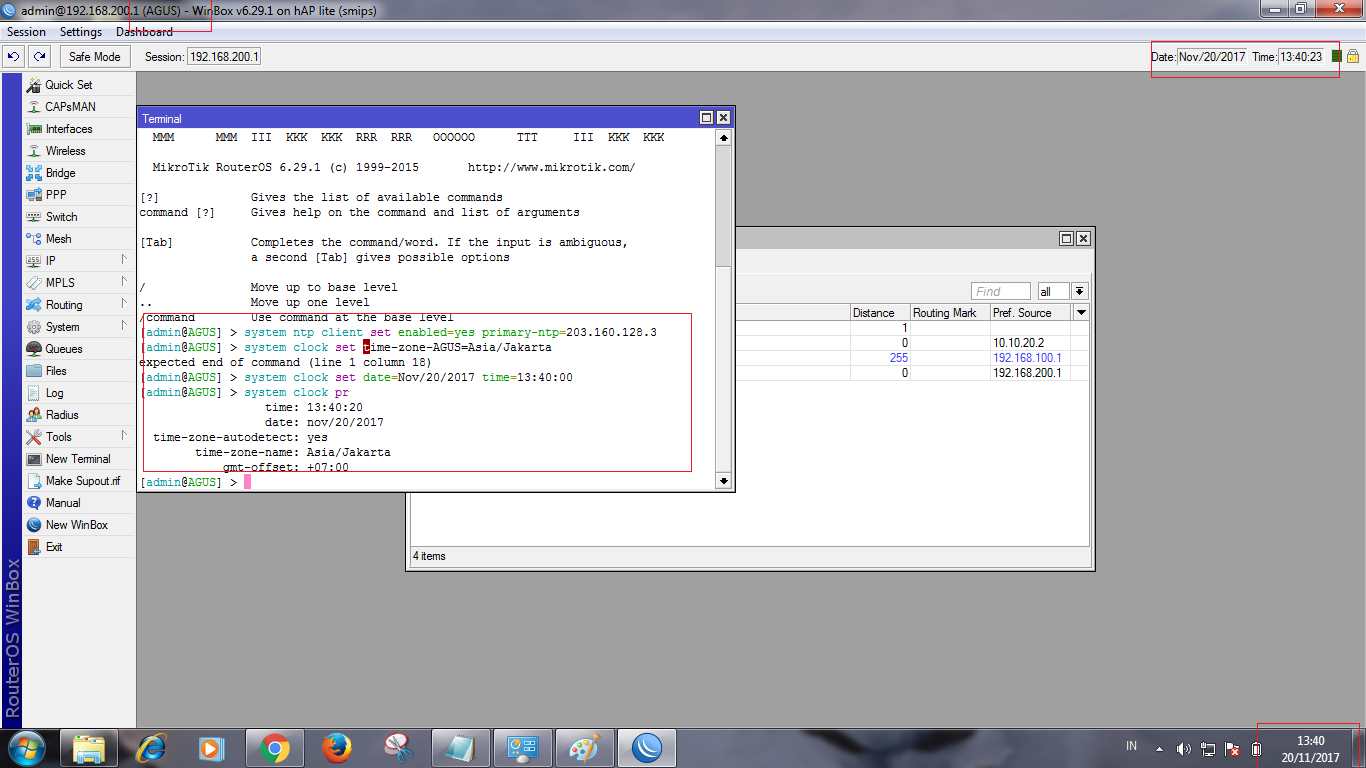The height and width of the screenshot is (768, 1366).
Task: Open Paint from taskbar
Action: click(584, 748)
